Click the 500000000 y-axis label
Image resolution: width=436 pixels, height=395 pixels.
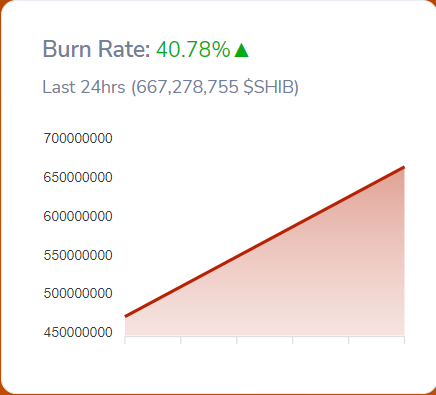click(x=78, y=294)
